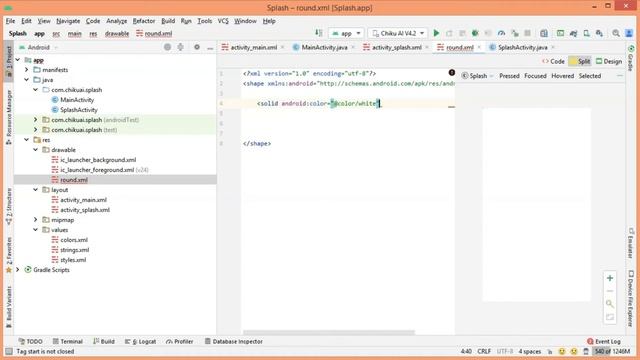
Task: Hide the Project panel with minus icon
Action: click(210, 48)
